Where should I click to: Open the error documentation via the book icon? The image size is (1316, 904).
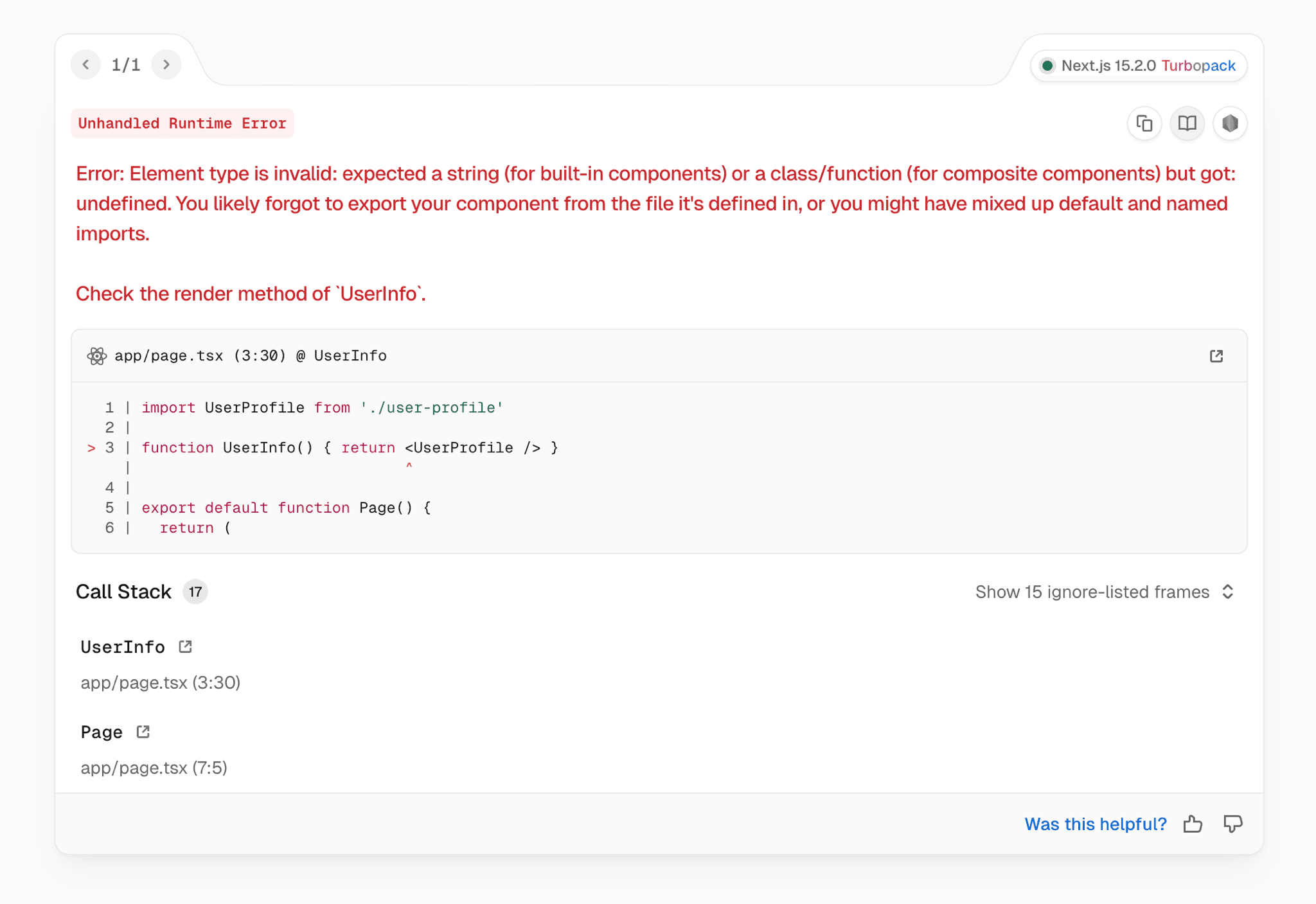point(1187,123)
